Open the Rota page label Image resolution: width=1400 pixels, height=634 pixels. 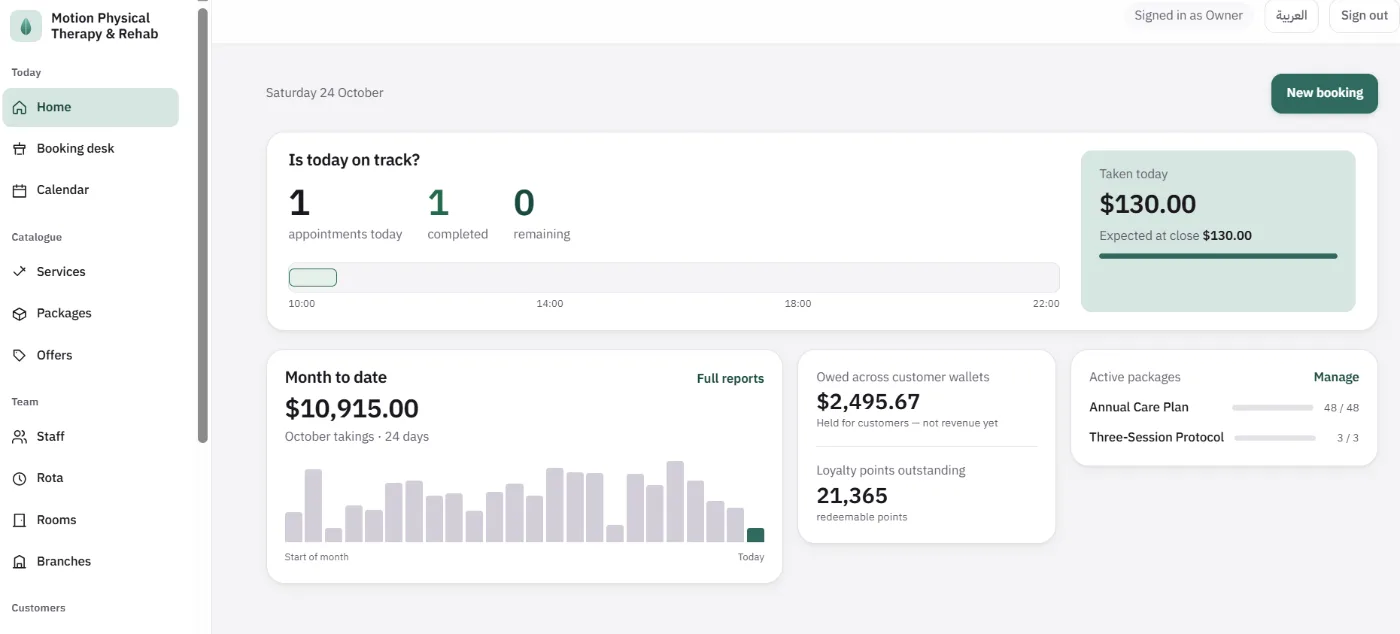pyautogui.click(x=50, y=478)
